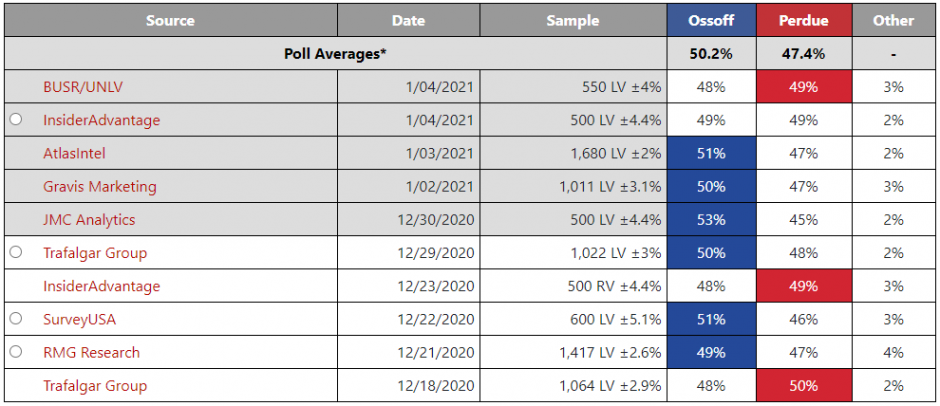Image resolution: width=940 pixels, height=406 pixels.
Task: Open the 12/18/2020 Trafalgar Group link
Action: click(x=95, y=386)
